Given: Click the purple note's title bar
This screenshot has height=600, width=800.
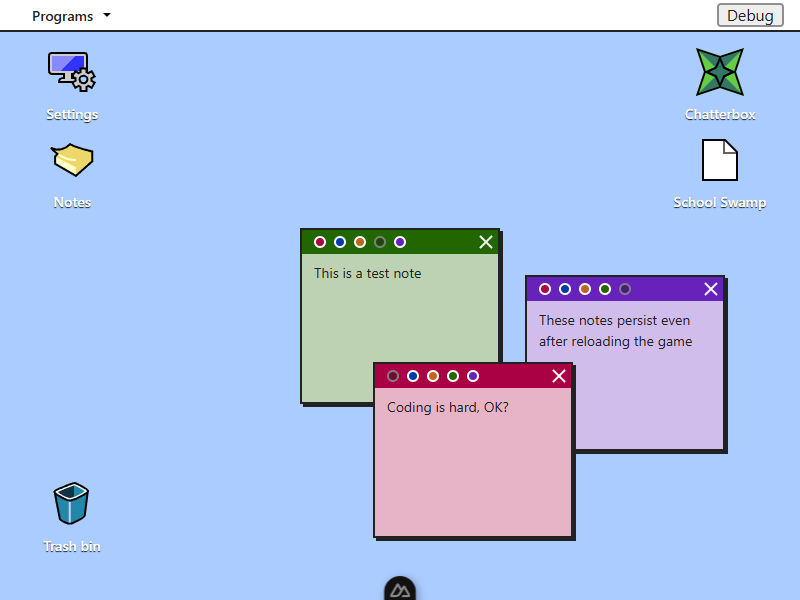Looking at the screenshot, I should [x=625, y=289].
